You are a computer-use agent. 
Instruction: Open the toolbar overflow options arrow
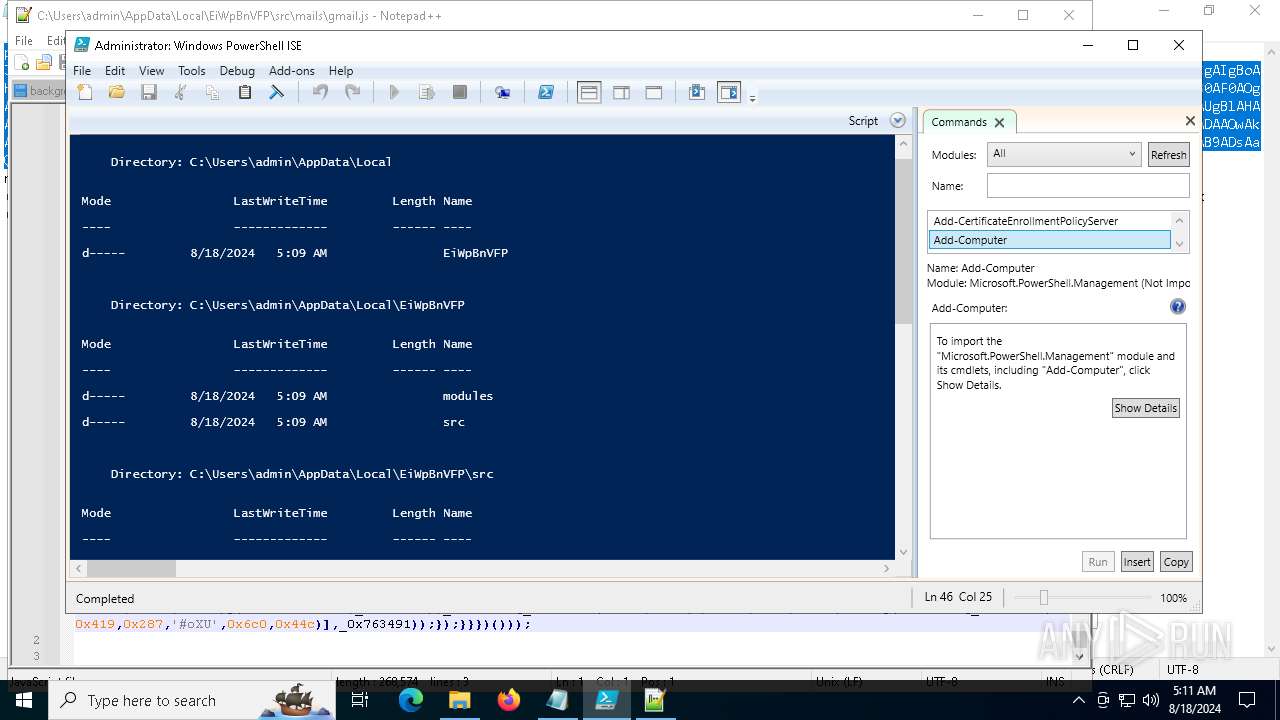click(753, 97)
